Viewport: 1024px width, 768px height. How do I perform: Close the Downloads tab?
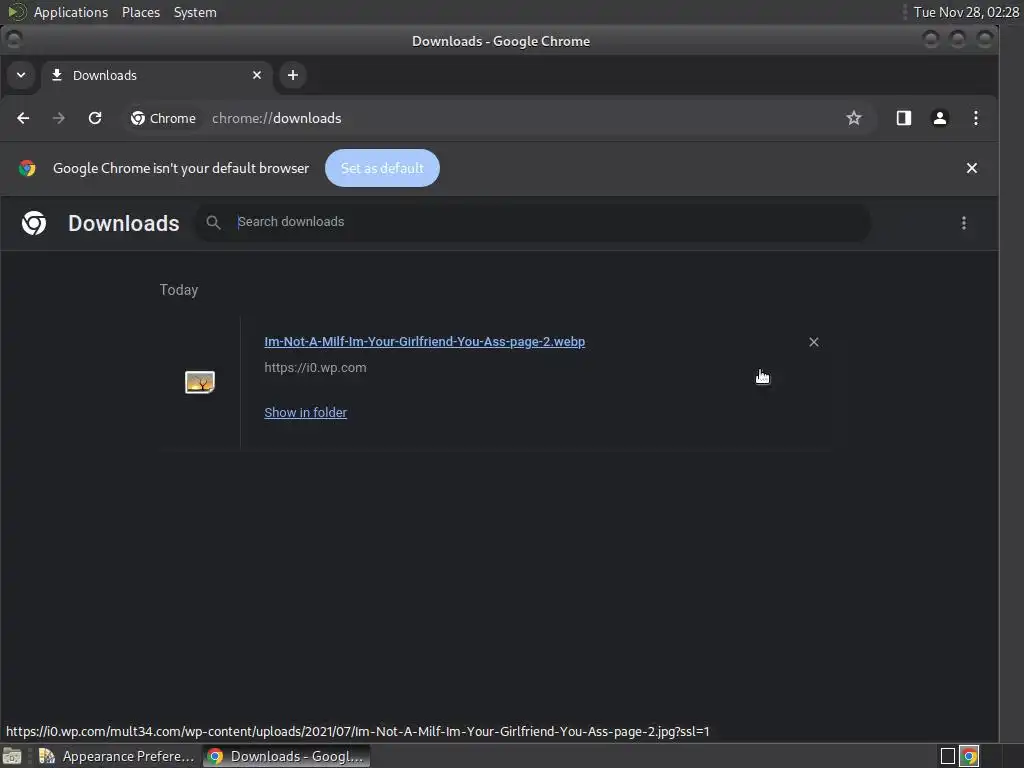tap(257, 75)
